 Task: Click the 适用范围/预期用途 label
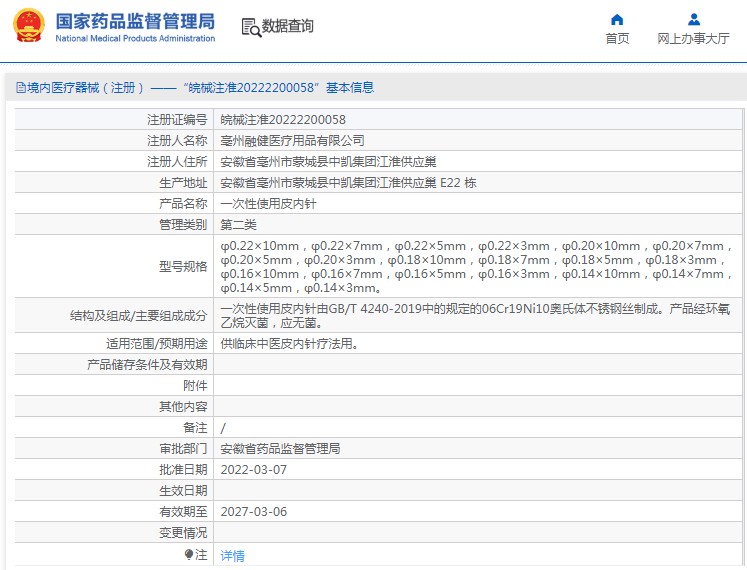pyautogui.click(x=157, y=344)
